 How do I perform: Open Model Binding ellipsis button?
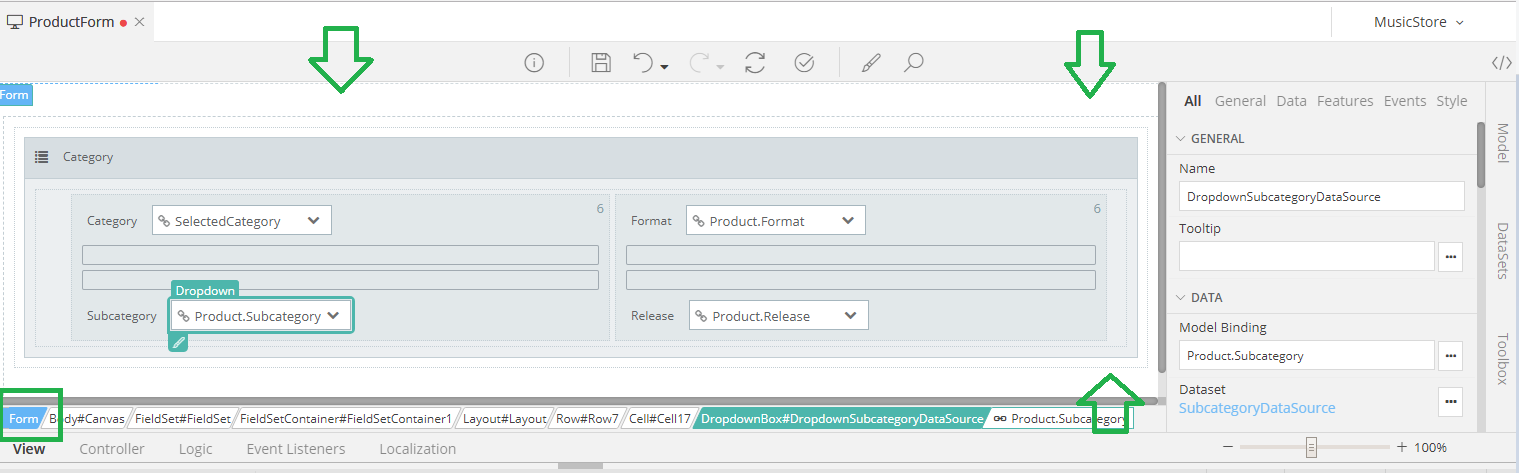pos(1451,355)
